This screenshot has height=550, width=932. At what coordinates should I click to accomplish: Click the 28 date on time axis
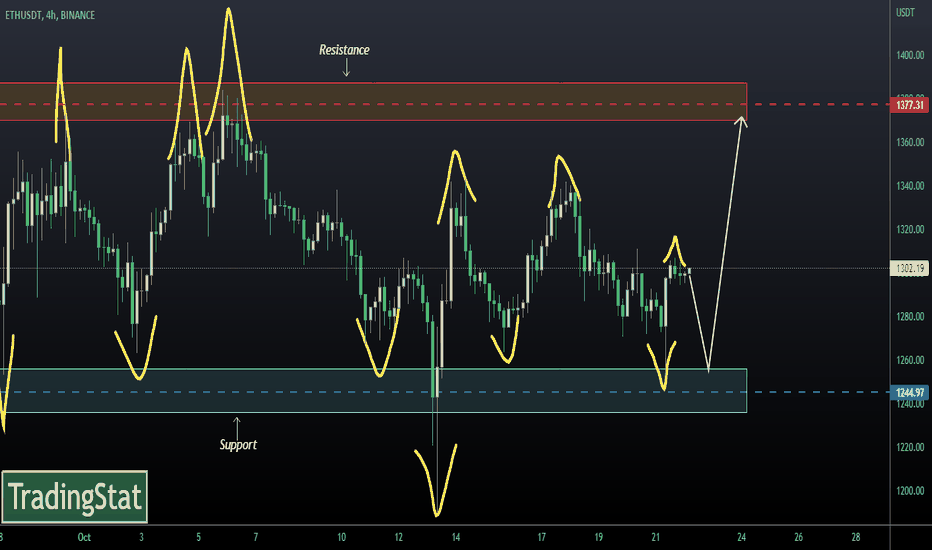(x=856, y=537)
